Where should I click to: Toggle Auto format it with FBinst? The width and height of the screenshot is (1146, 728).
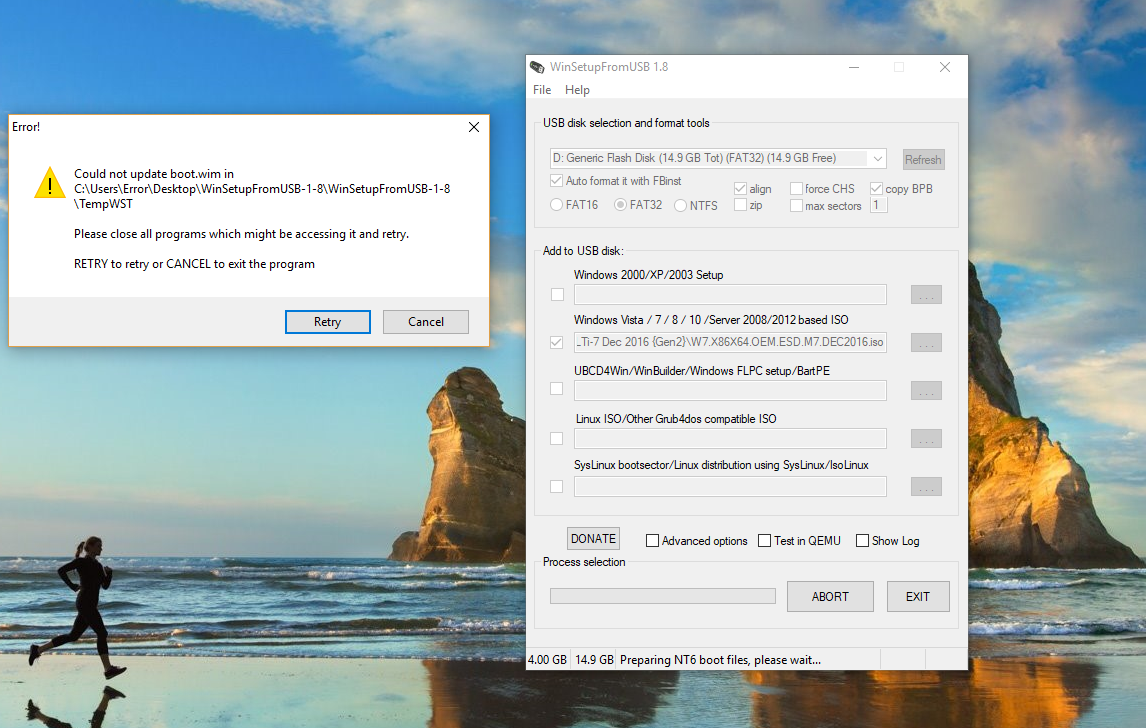(557, 181)
